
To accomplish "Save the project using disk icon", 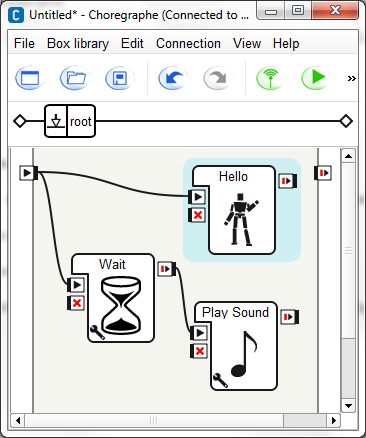I will pyautogui.click(x=120, y=78).
